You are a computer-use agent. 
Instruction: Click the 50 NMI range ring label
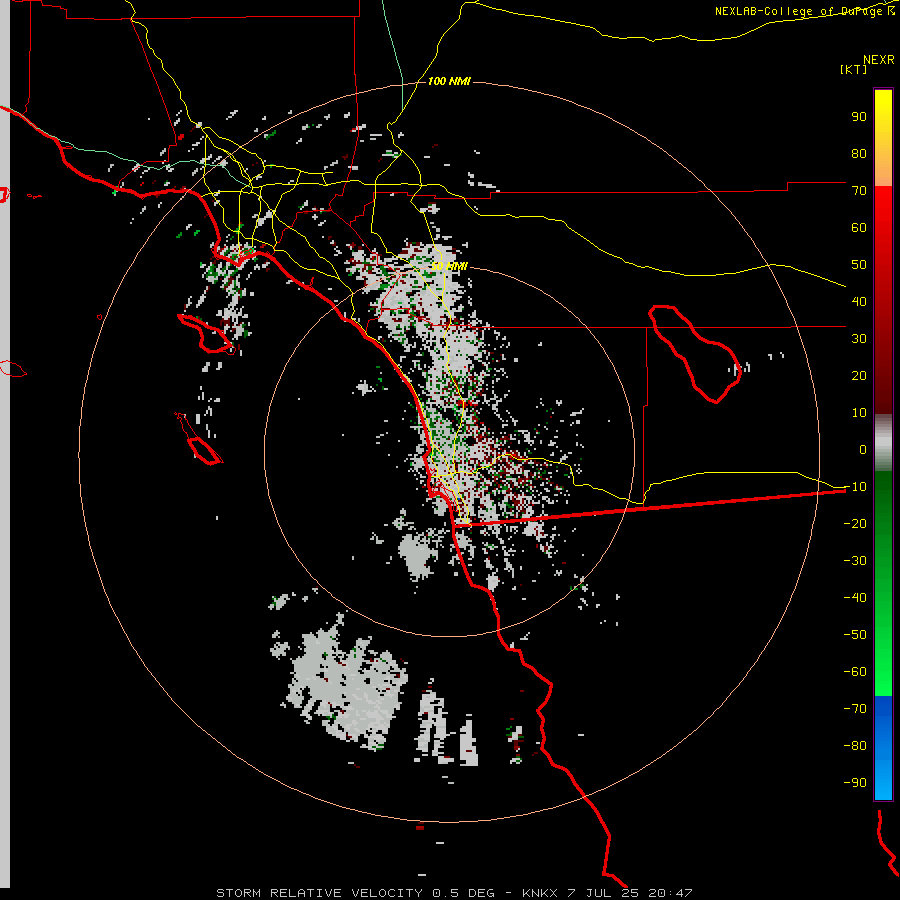[449, 266]
